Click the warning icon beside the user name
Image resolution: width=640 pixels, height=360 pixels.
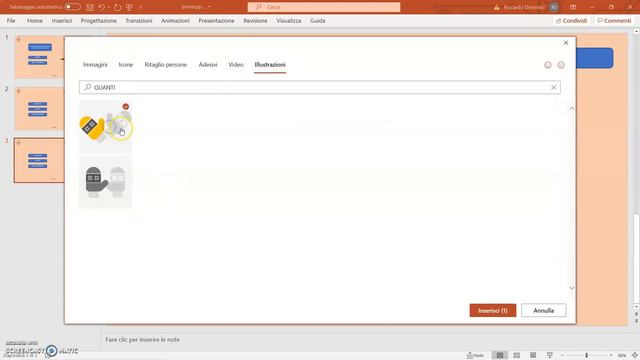click(x=496, y=7)
